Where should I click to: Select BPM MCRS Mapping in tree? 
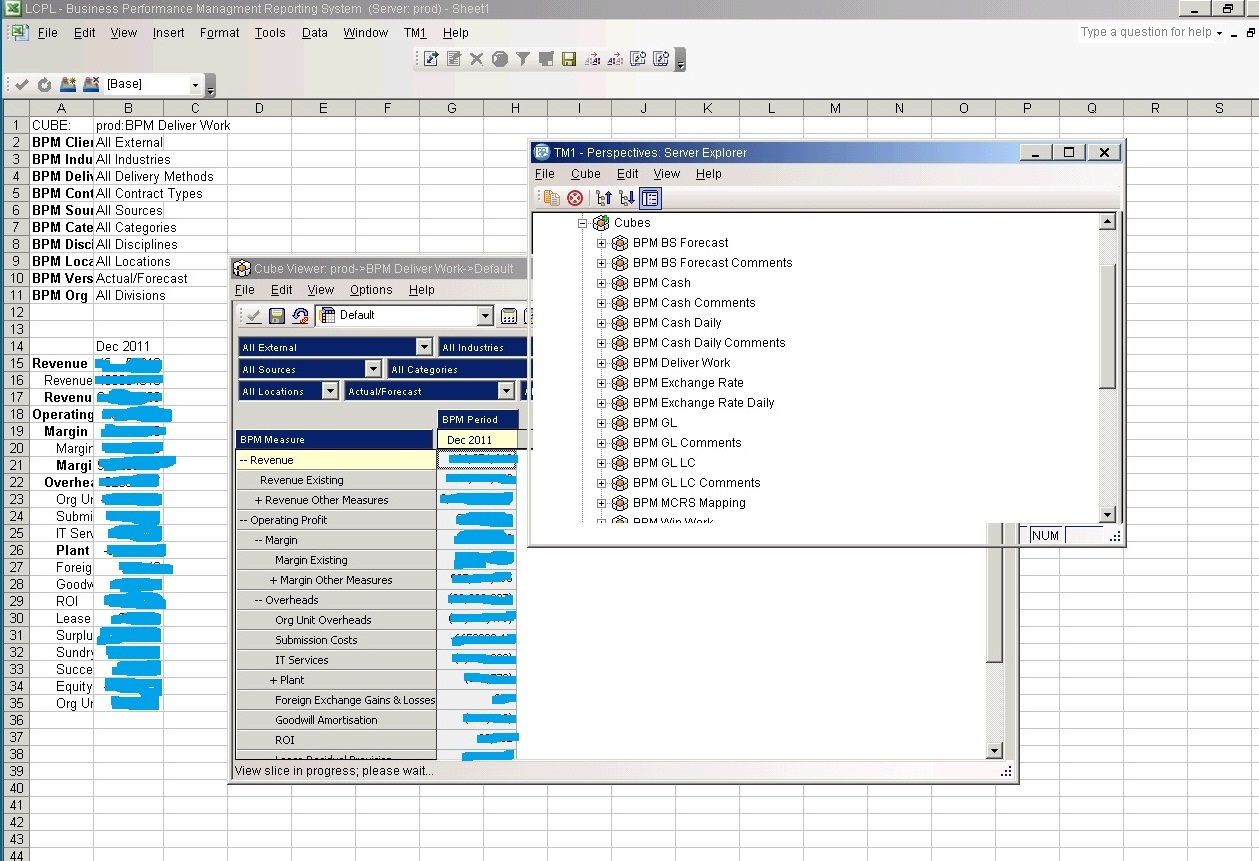click(689, 503)
